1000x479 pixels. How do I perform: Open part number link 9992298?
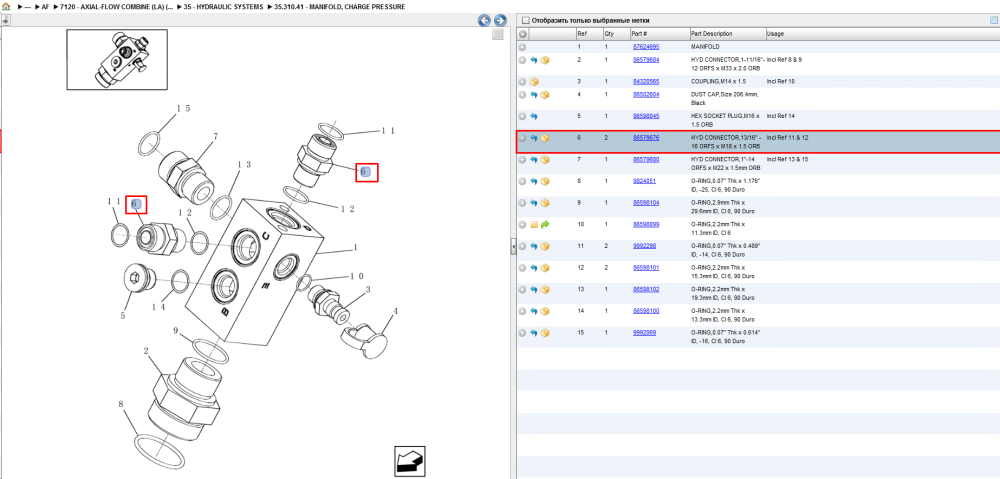point(644,246)
